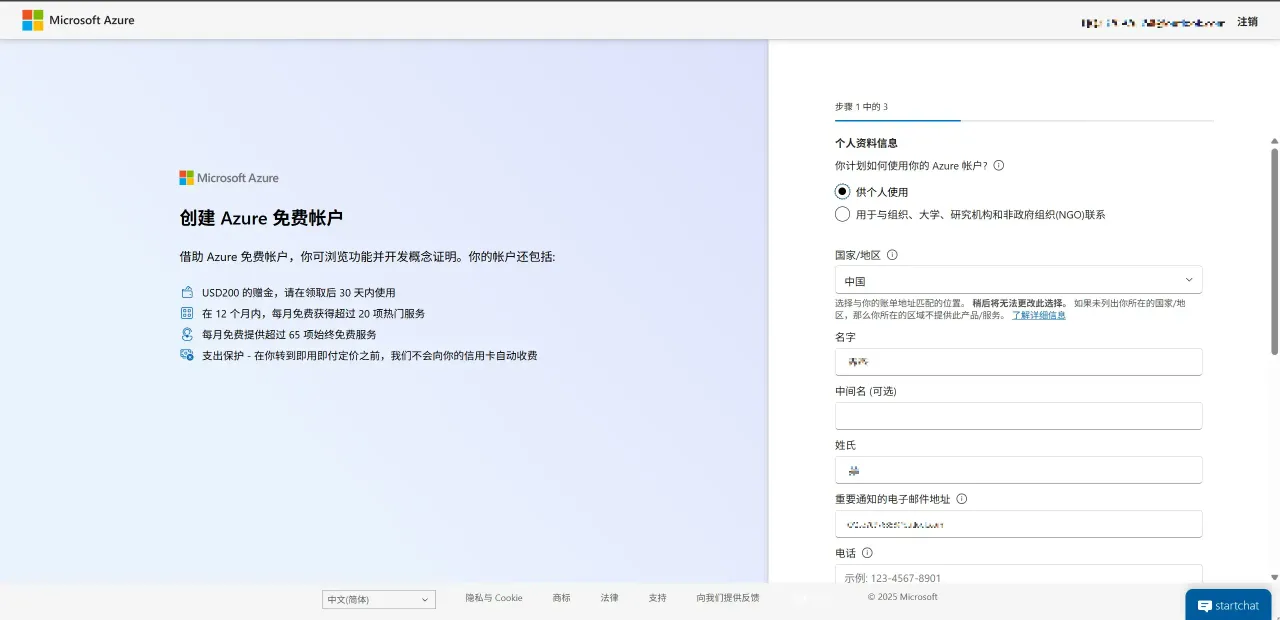Select the organization/NGO contact radio option
Image resolution: width=1280 pixels, height=620 pixels.
tap(842, 214)
